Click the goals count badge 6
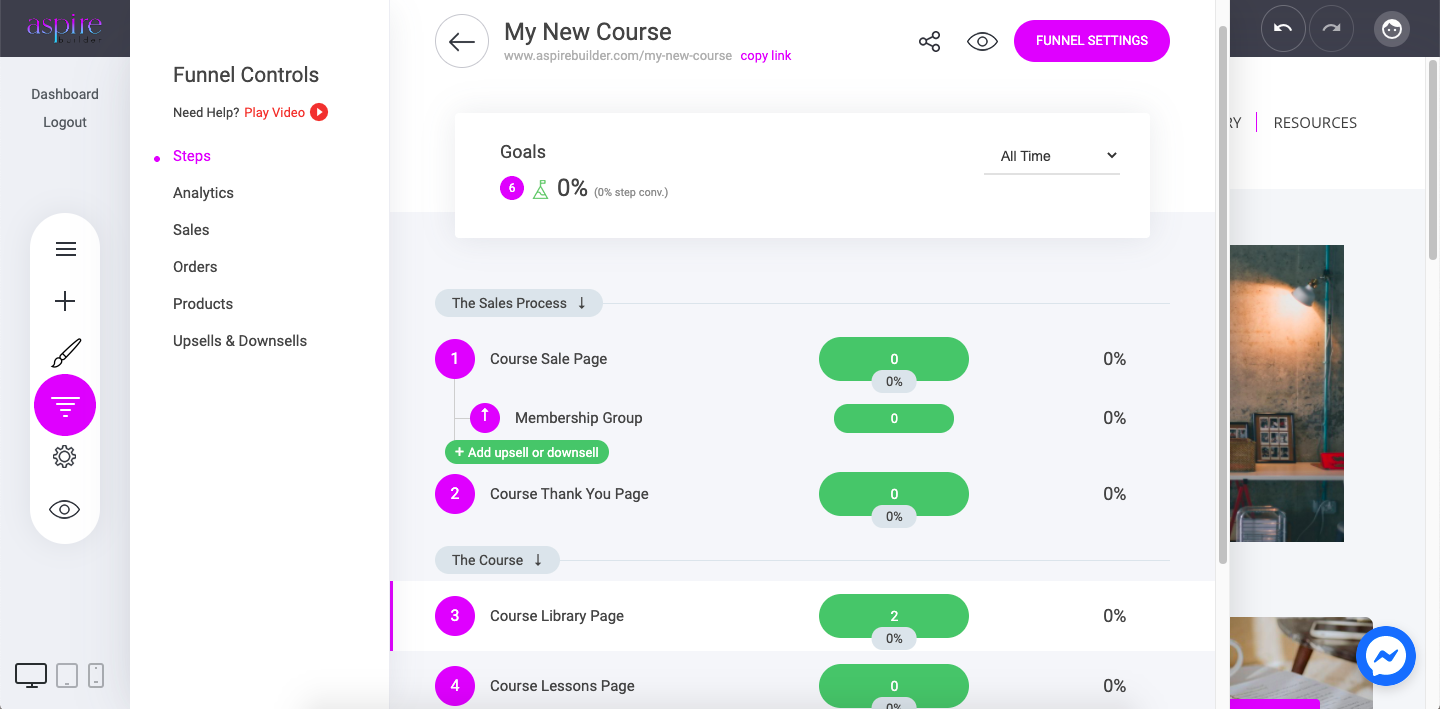The image size is (1440, 709). click(512, 188)
